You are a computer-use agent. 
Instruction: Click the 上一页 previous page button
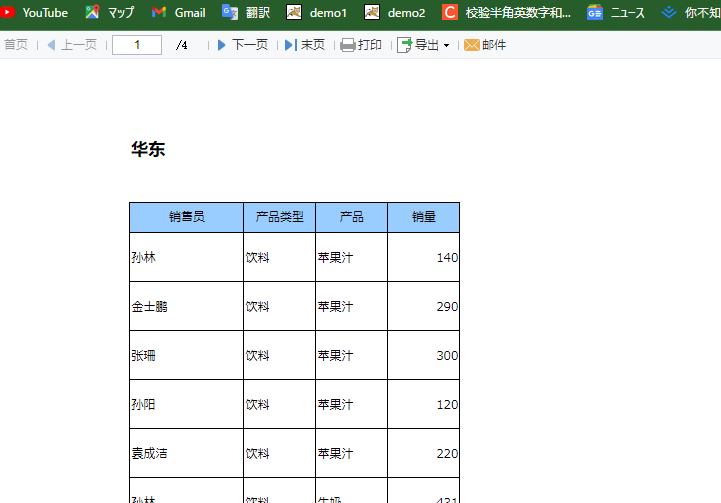[x=72, y=45]
